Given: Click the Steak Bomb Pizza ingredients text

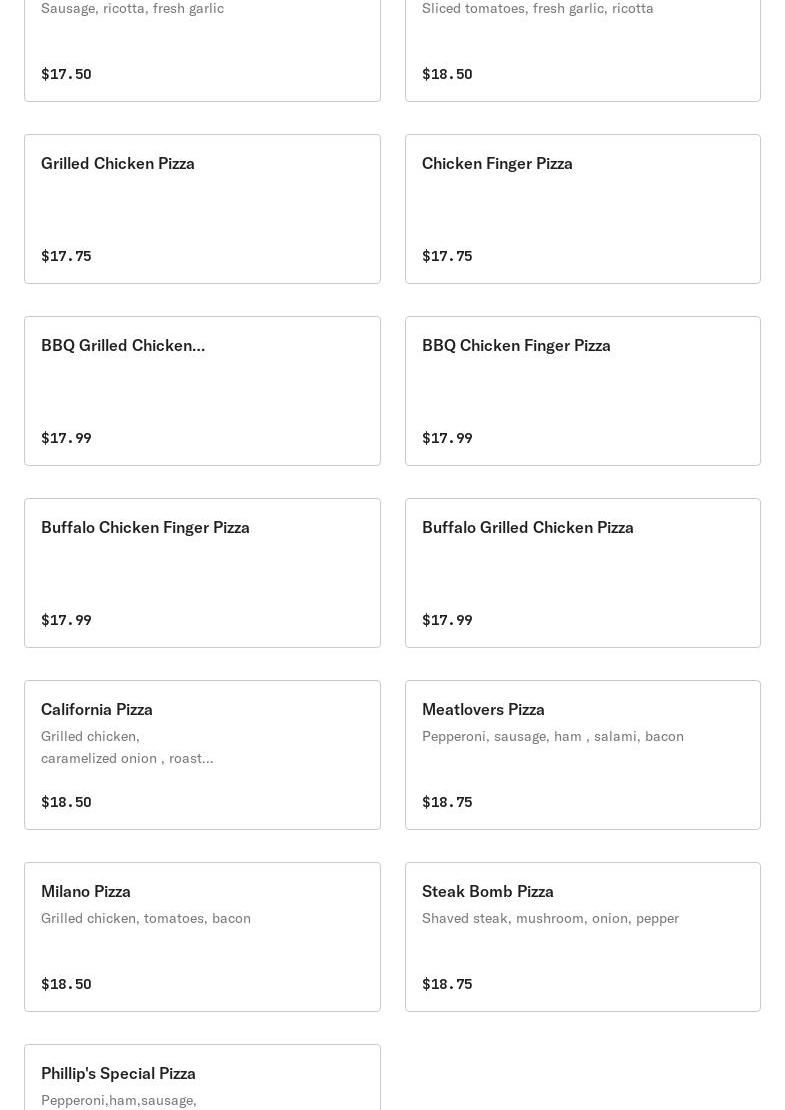Looking at the screenshot, I should point(550,918).
